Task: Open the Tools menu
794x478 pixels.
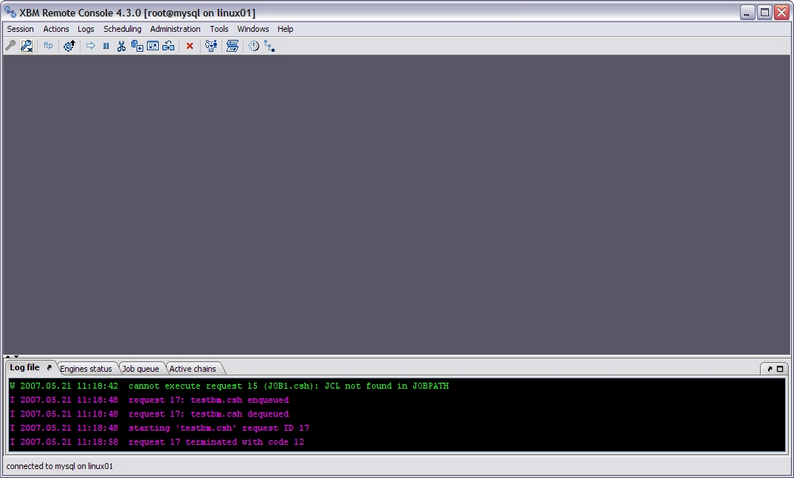Action: 219,29
